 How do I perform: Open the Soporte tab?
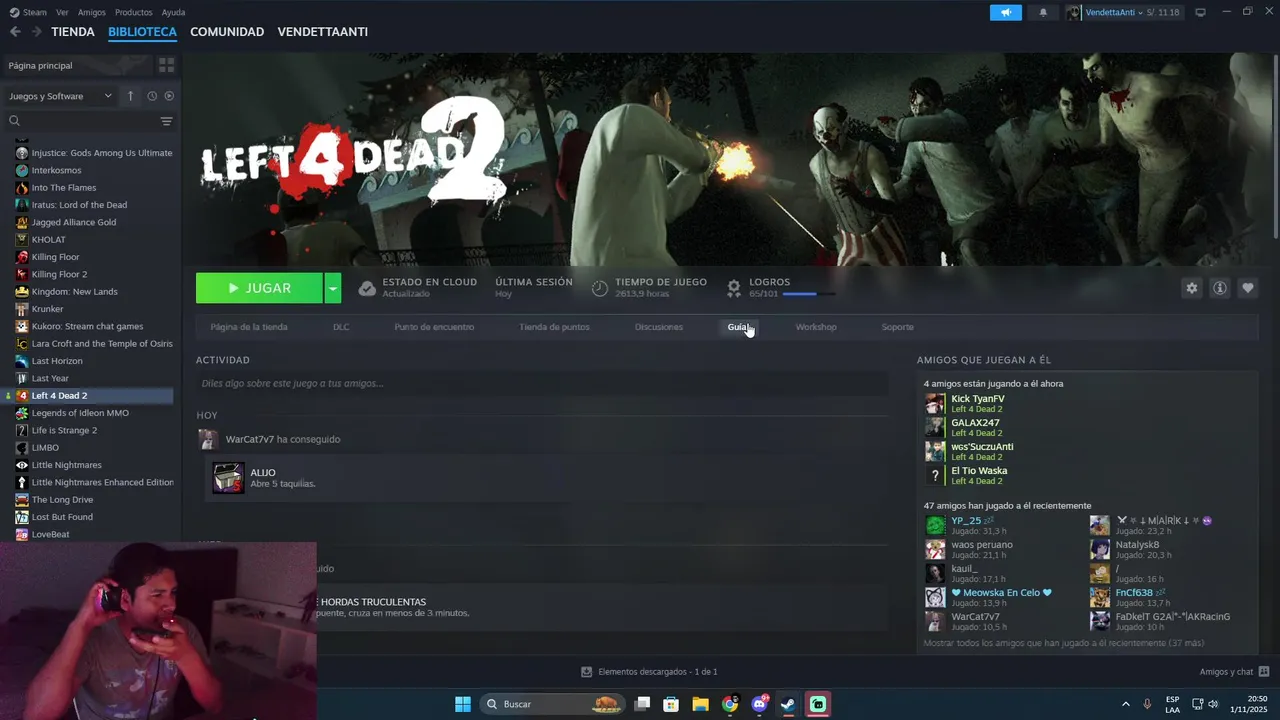tap(897, 327)
